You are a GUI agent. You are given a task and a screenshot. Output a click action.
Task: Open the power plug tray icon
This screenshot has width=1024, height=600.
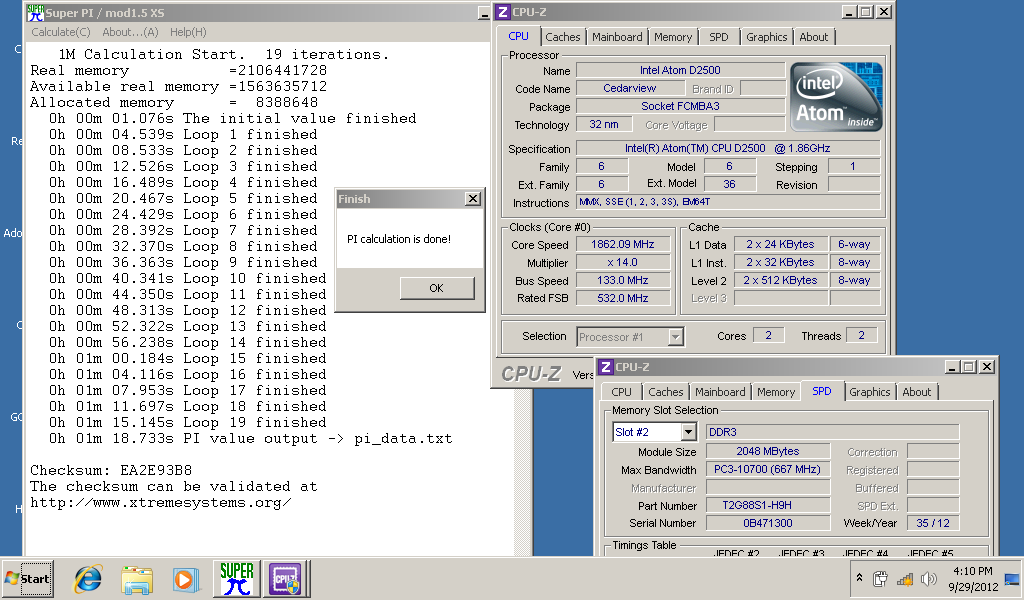880,578
